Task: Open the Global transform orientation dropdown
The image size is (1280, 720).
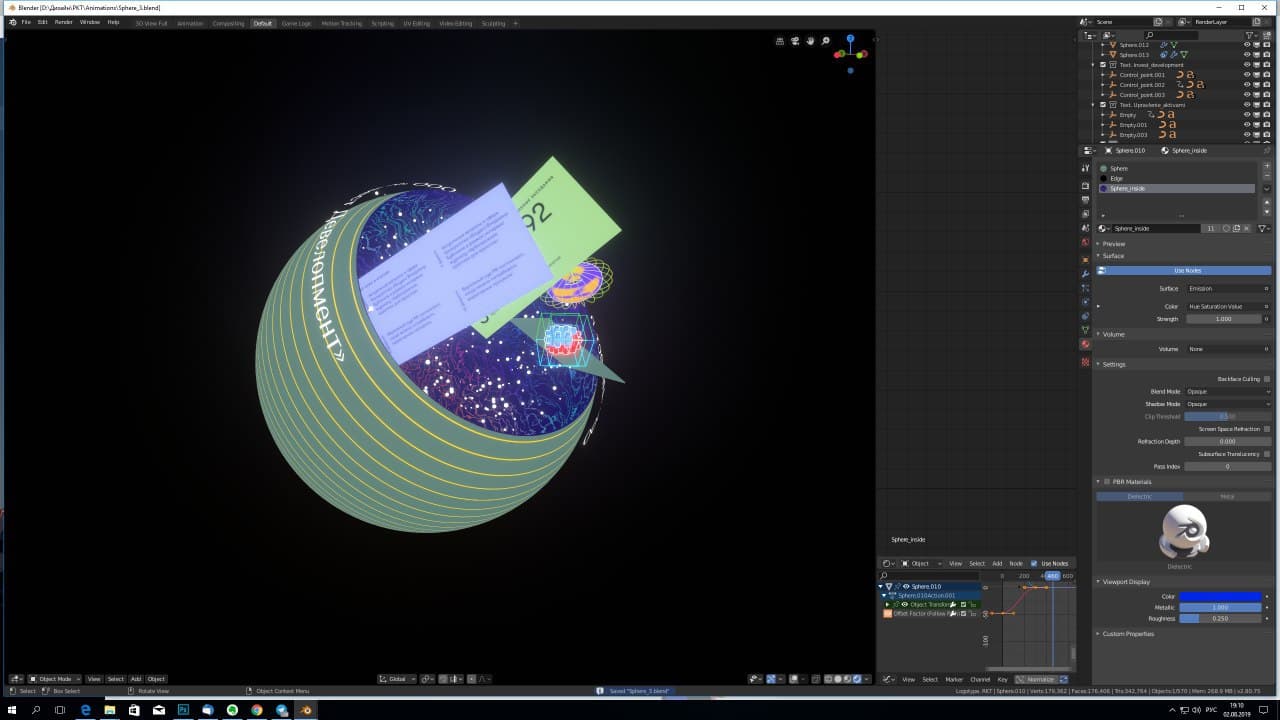Action: [x=397, y=678]
